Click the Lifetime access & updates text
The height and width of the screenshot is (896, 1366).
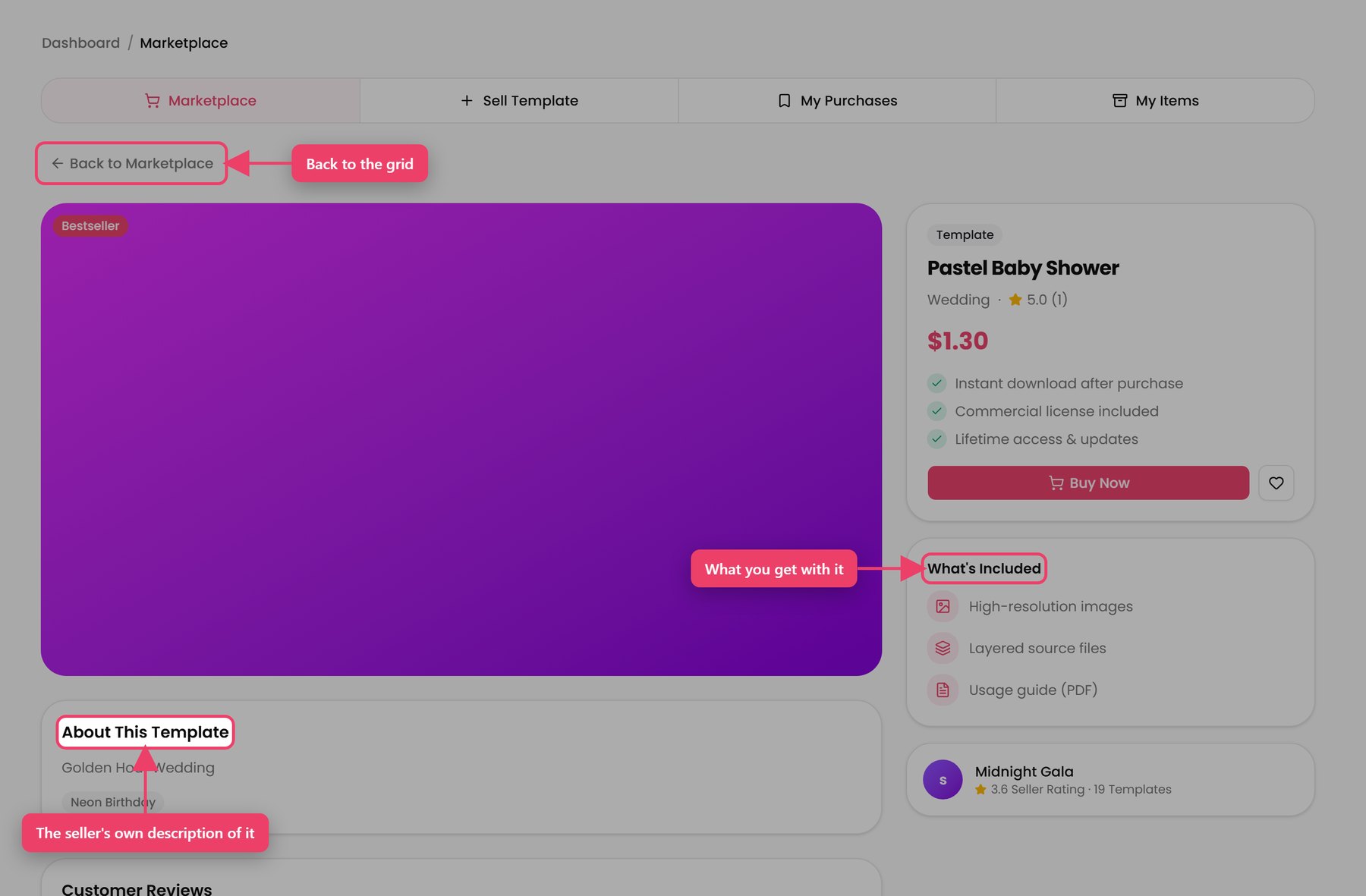tap(1047, 439)
